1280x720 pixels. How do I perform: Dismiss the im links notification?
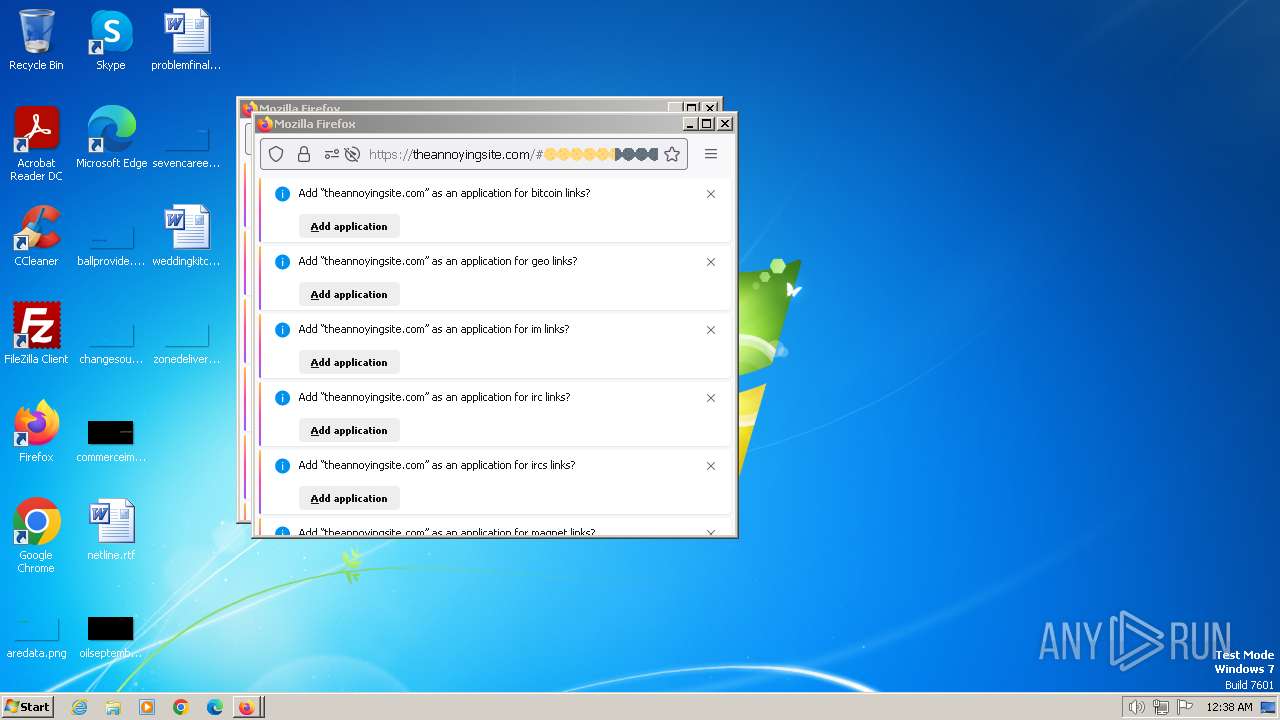click(x=711, y=330)
